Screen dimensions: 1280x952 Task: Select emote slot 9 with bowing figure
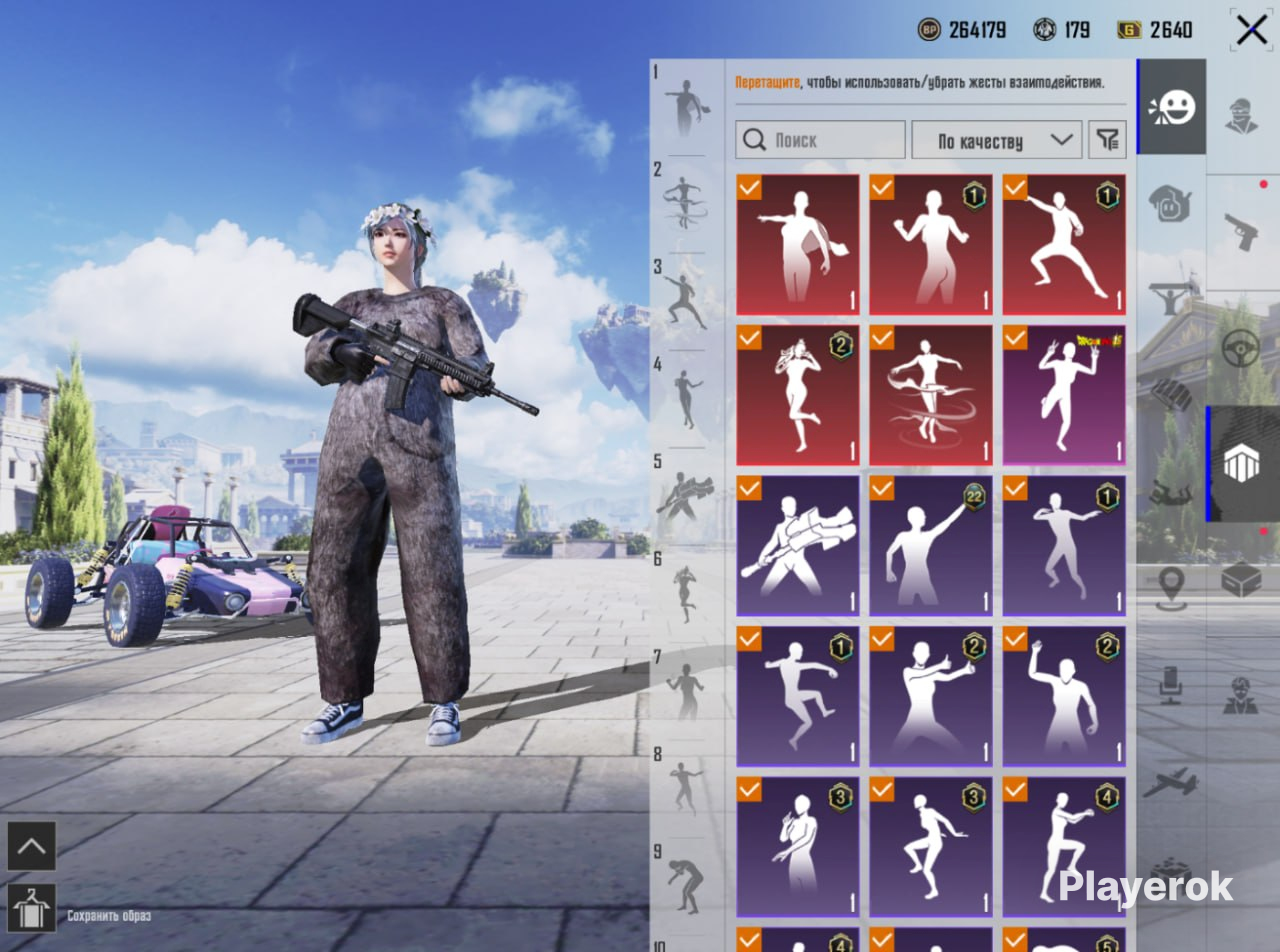(x=687, y=885)
